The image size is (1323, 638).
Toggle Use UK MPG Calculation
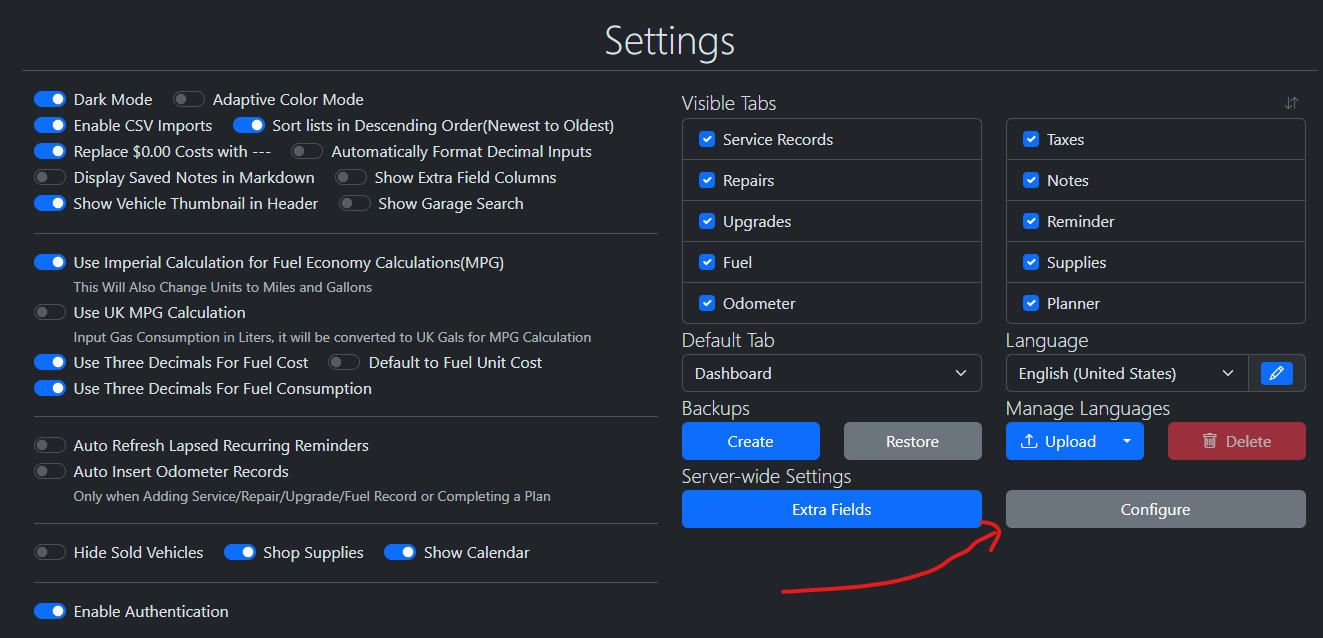pyautogui.click(x=50, y=313)
